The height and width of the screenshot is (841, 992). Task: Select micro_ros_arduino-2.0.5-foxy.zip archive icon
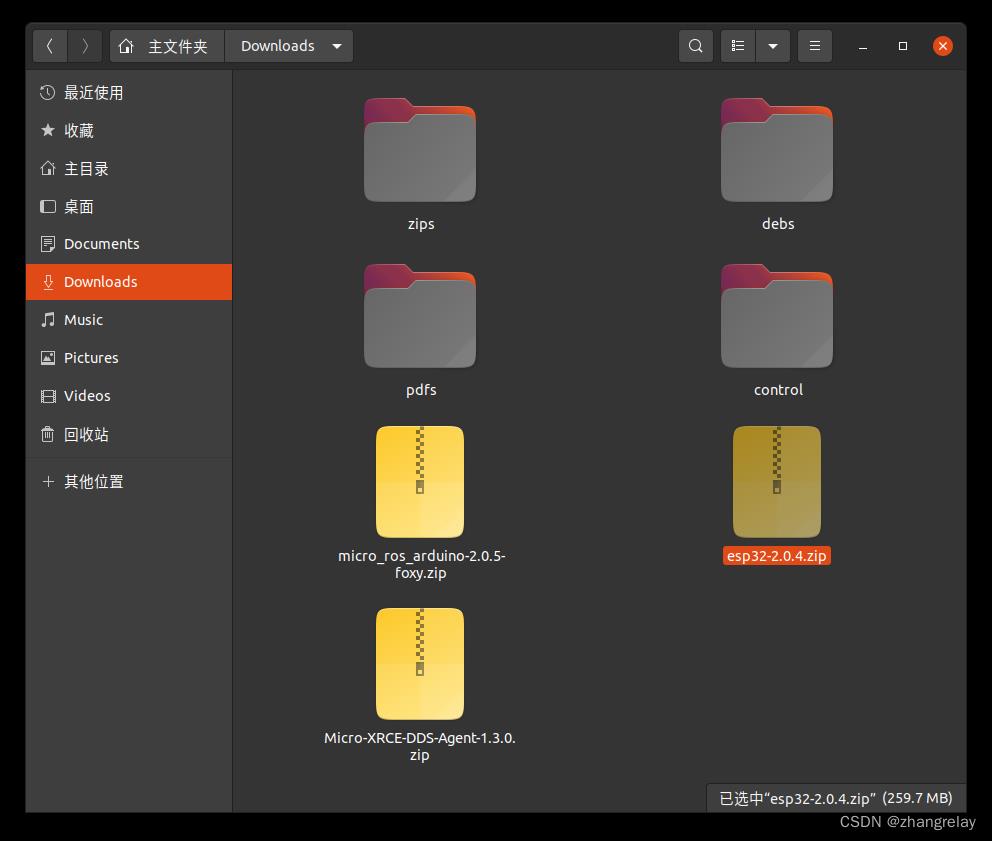pyautogui.click(x=420, y=482)
